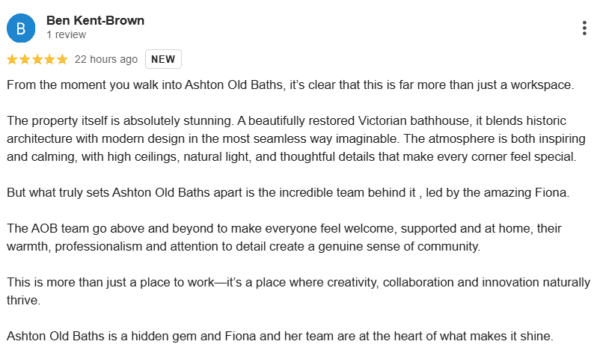Select the third gold rating star

click(37, 59)
